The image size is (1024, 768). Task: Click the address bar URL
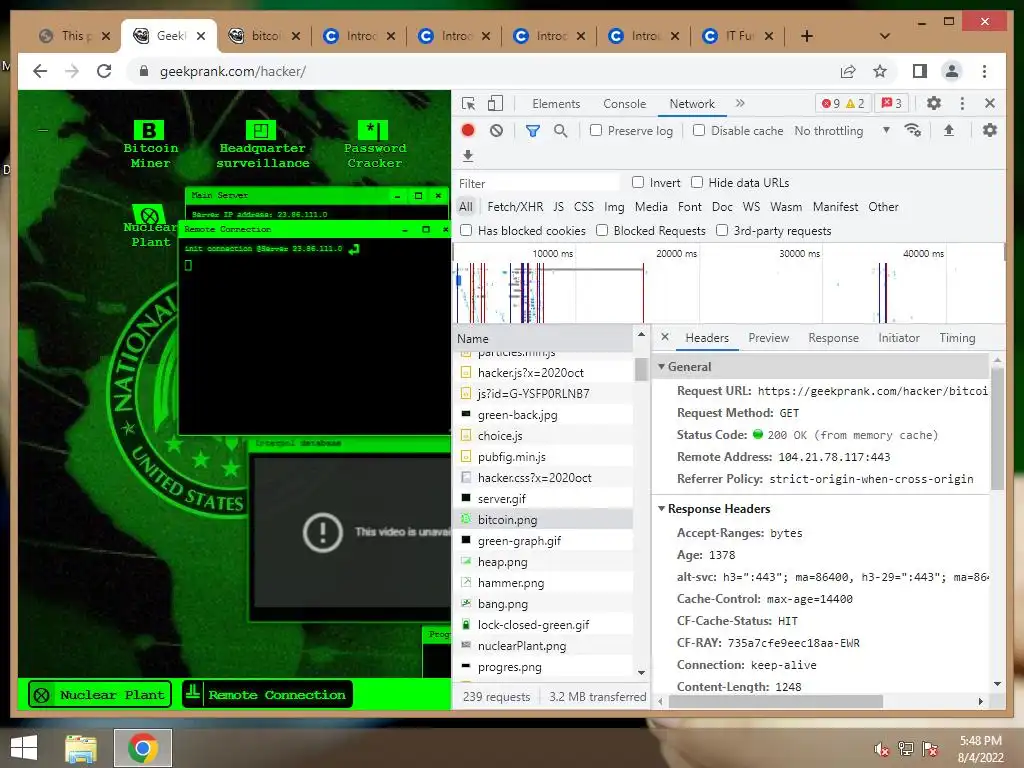[x=232, y=71]
